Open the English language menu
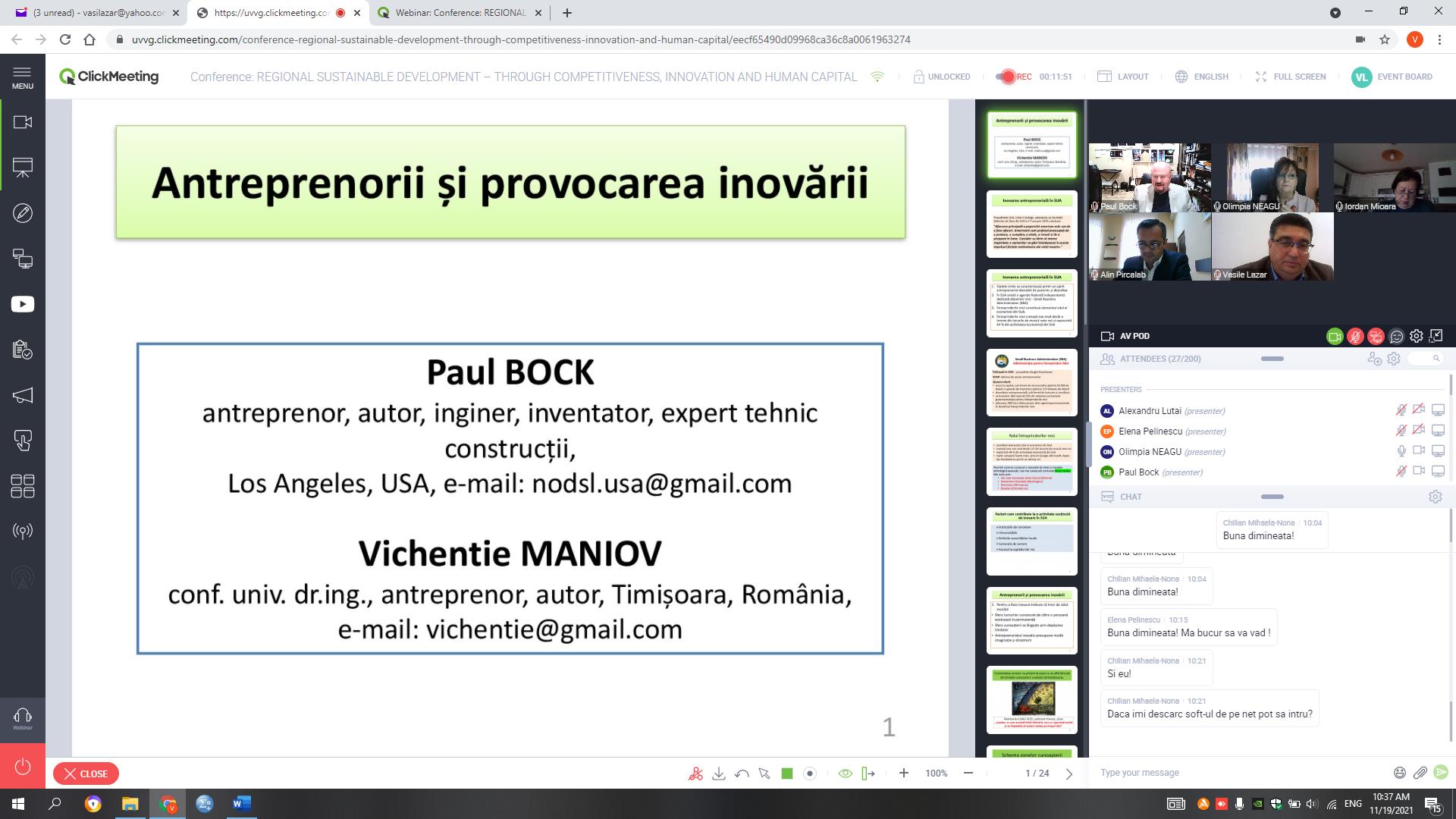Image resolution: width=1456 pixels, height=819 pixels. click(x=1202, y=77)
